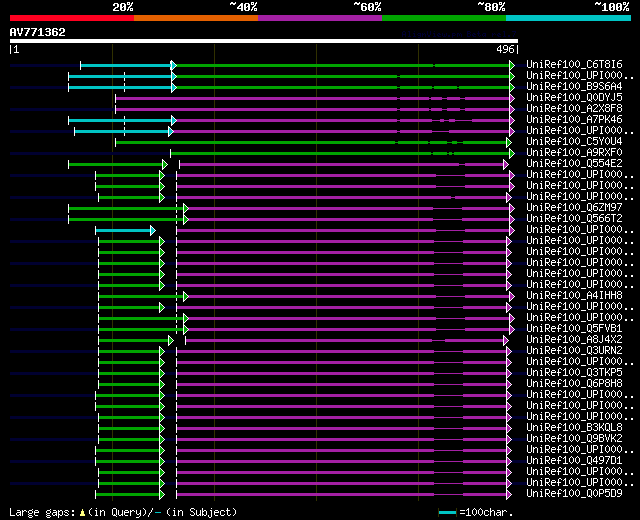Image resolution: width=640 pixels, height=520 pixels.
Task: Select the UniRef100_Q6P8H8 label
Action: click(x=574, y=383)
